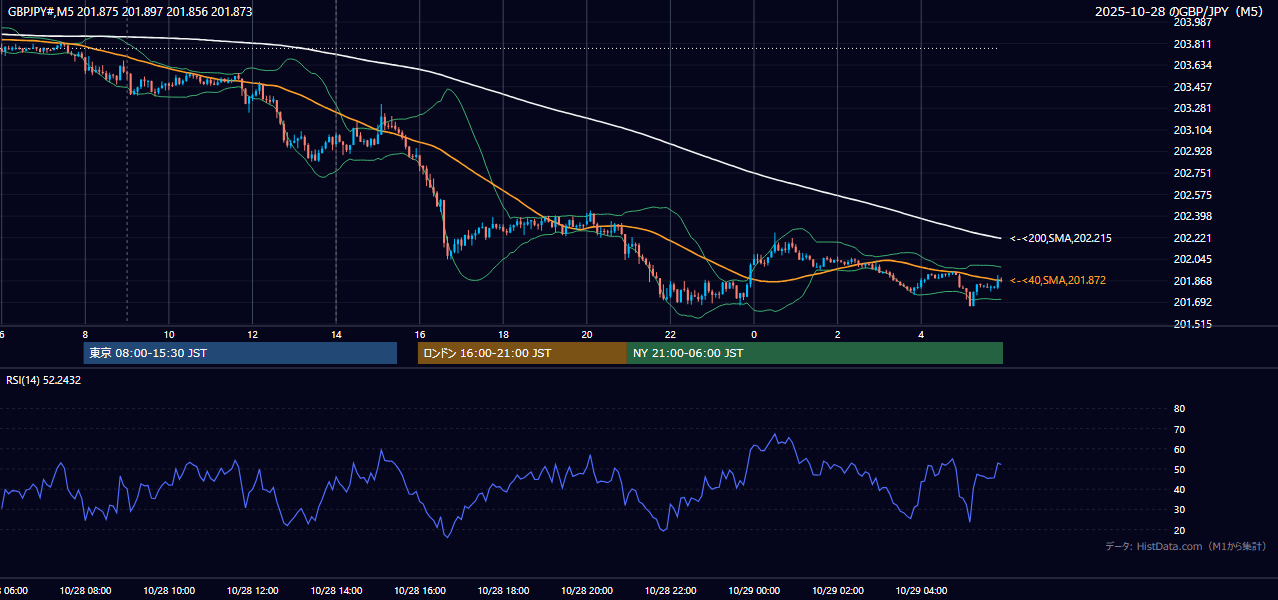This screenshot has width=1278, height=600.
Task: Click hour tick 20 under price chart
Action: click(x=587, y=334)
